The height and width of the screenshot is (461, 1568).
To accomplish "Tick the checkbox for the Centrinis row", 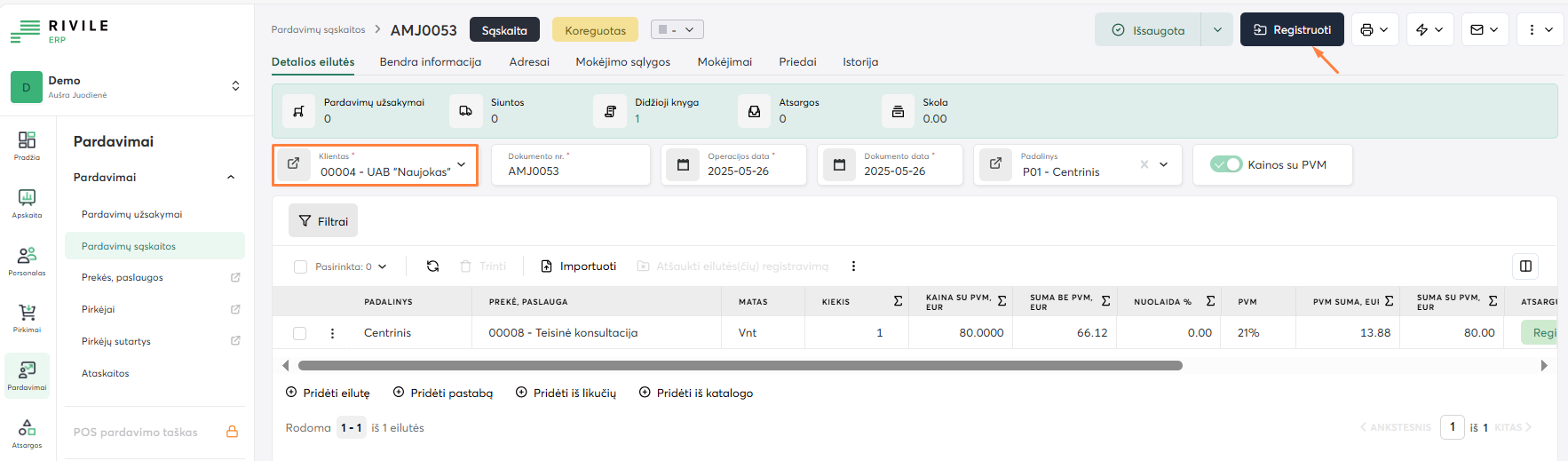I will [x=300, y=333].
